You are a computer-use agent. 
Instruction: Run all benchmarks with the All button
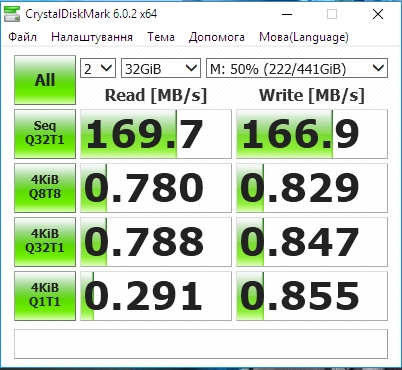tap(45, 80)
